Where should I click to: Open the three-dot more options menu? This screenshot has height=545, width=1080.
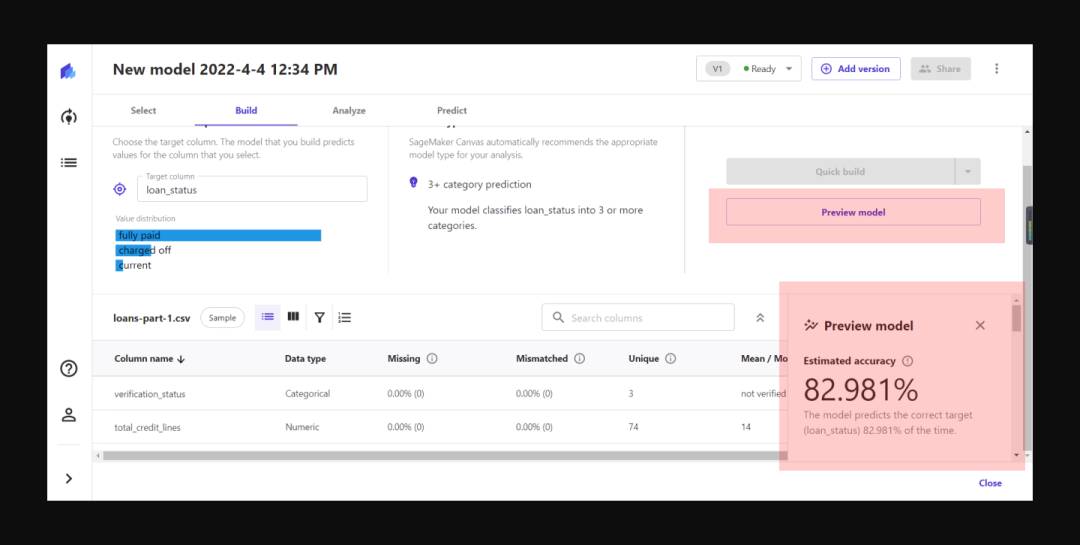pyautogui.click(x=996, y=69)
